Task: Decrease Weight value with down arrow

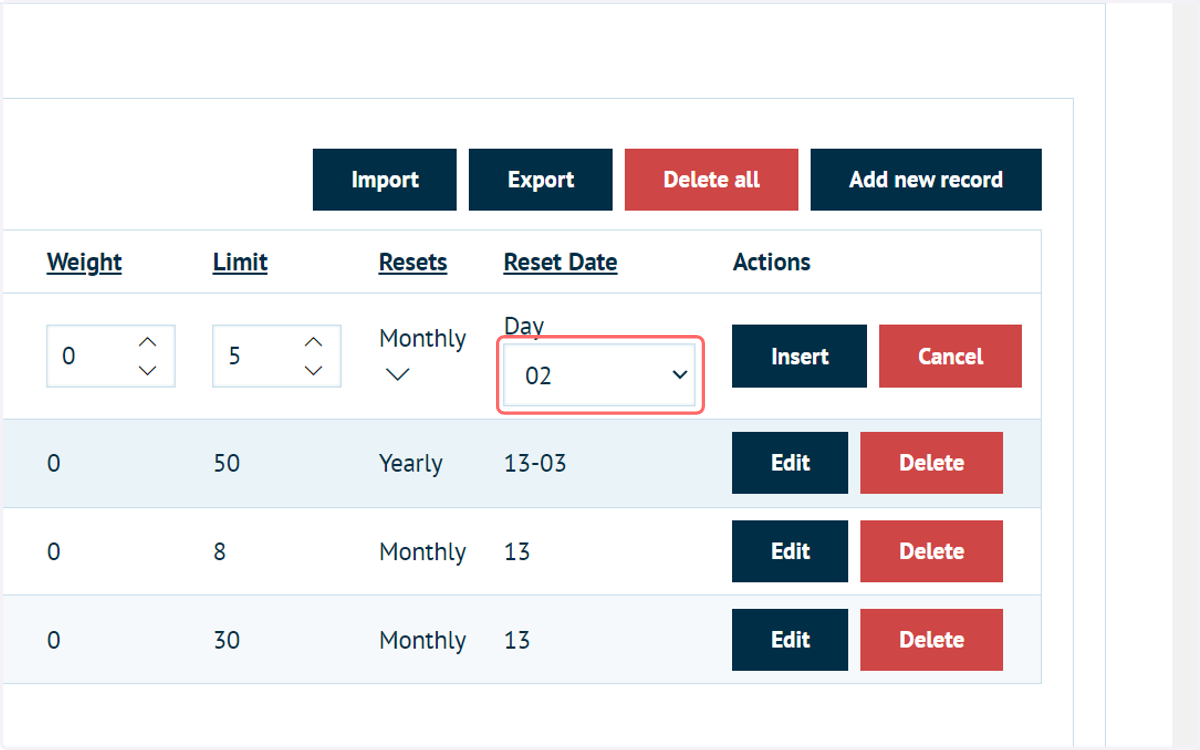Action: click(x=148, y=371)
